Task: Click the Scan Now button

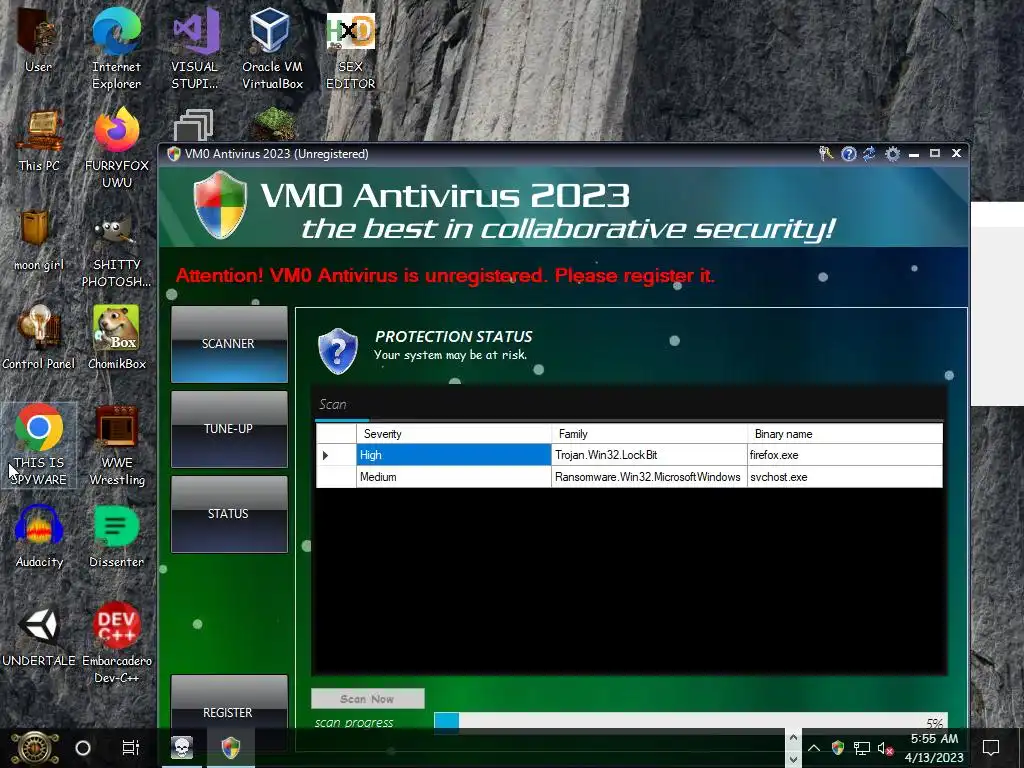Action: click(x=368, y=699)
